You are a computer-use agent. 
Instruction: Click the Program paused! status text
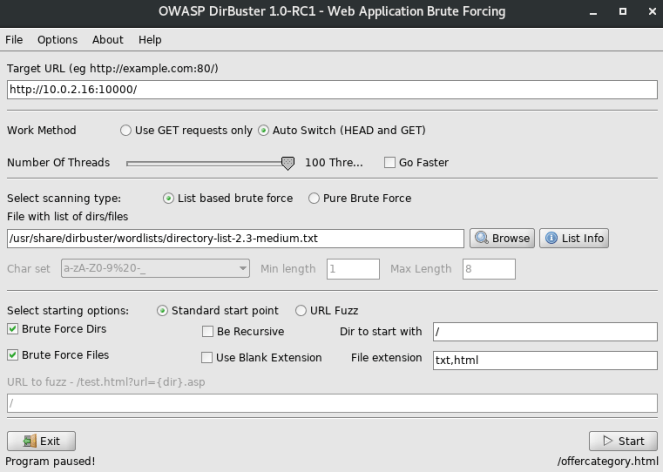point(50,461)
